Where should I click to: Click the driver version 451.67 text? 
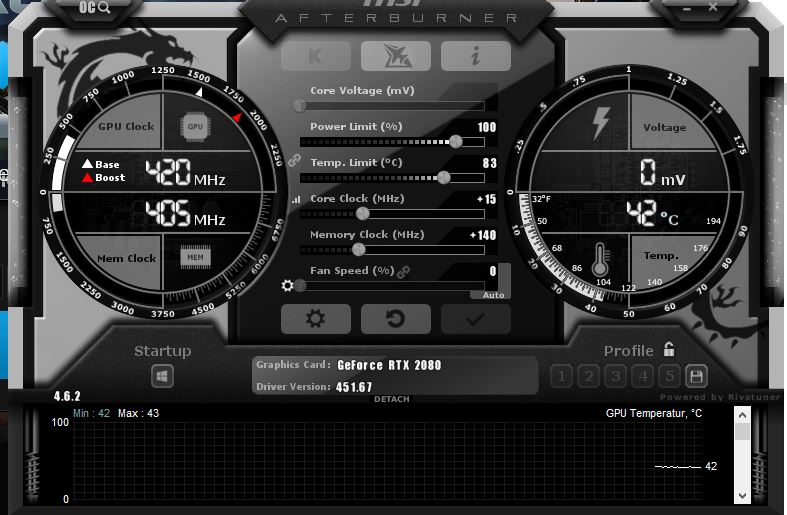(x=354, y=387)
